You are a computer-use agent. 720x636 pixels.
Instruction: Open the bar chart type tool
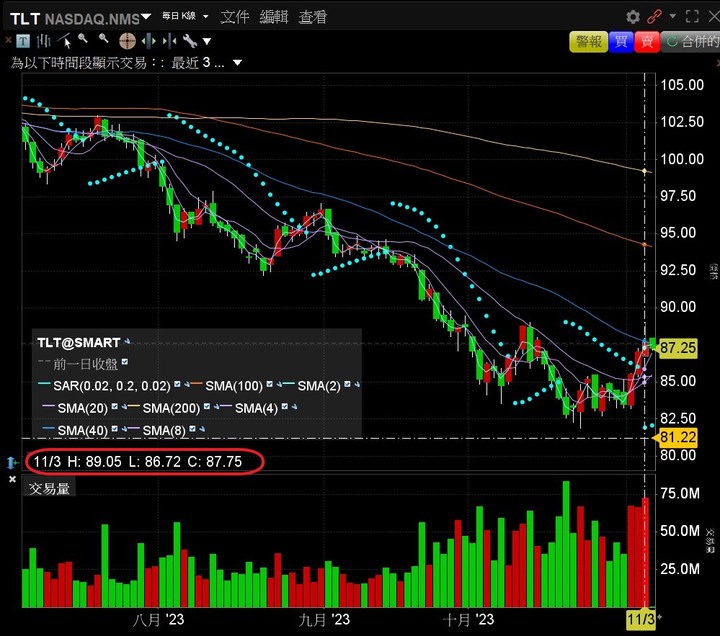click(43, 41)
